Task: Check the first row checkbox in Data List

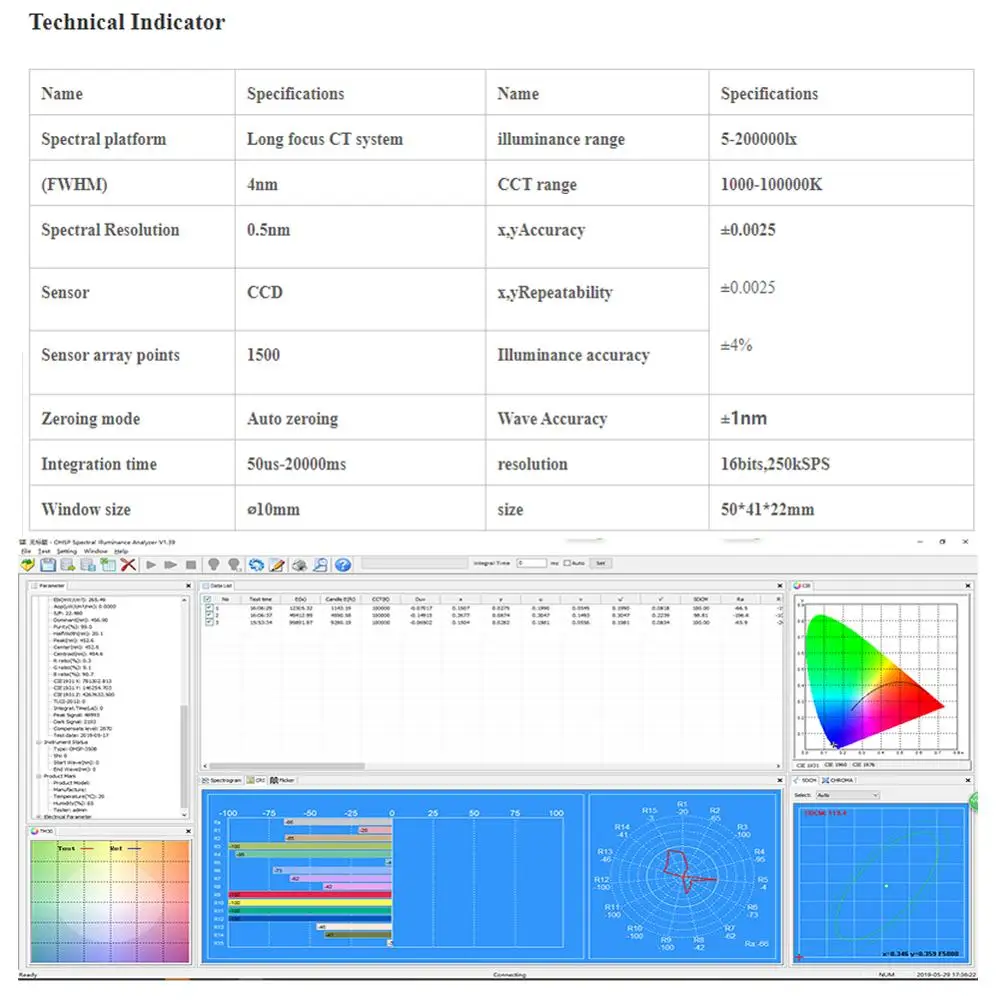Action: [207, 608]
